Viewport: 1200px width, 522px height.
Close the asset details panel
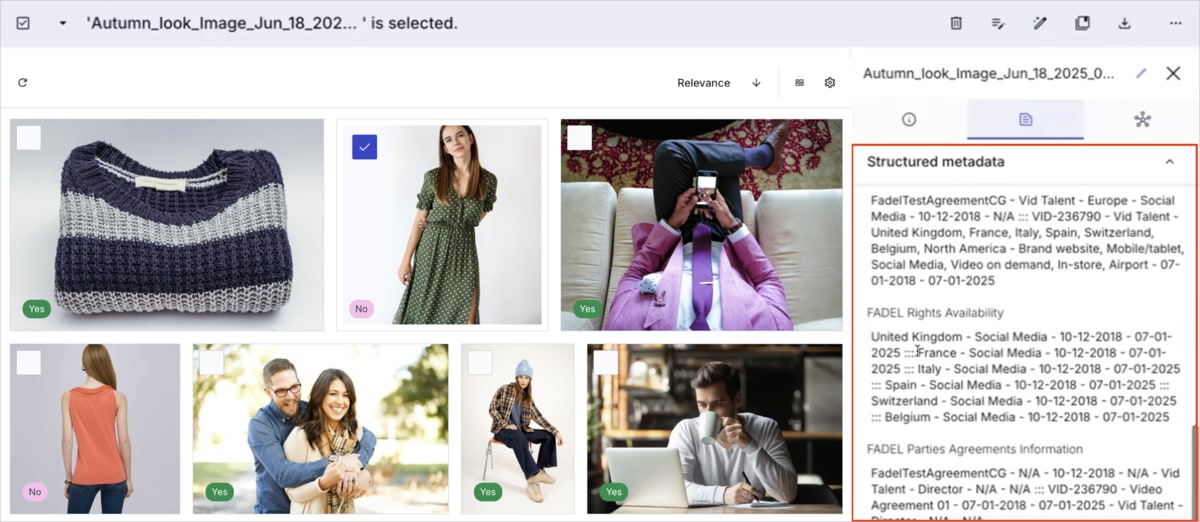coord(1173,73)
